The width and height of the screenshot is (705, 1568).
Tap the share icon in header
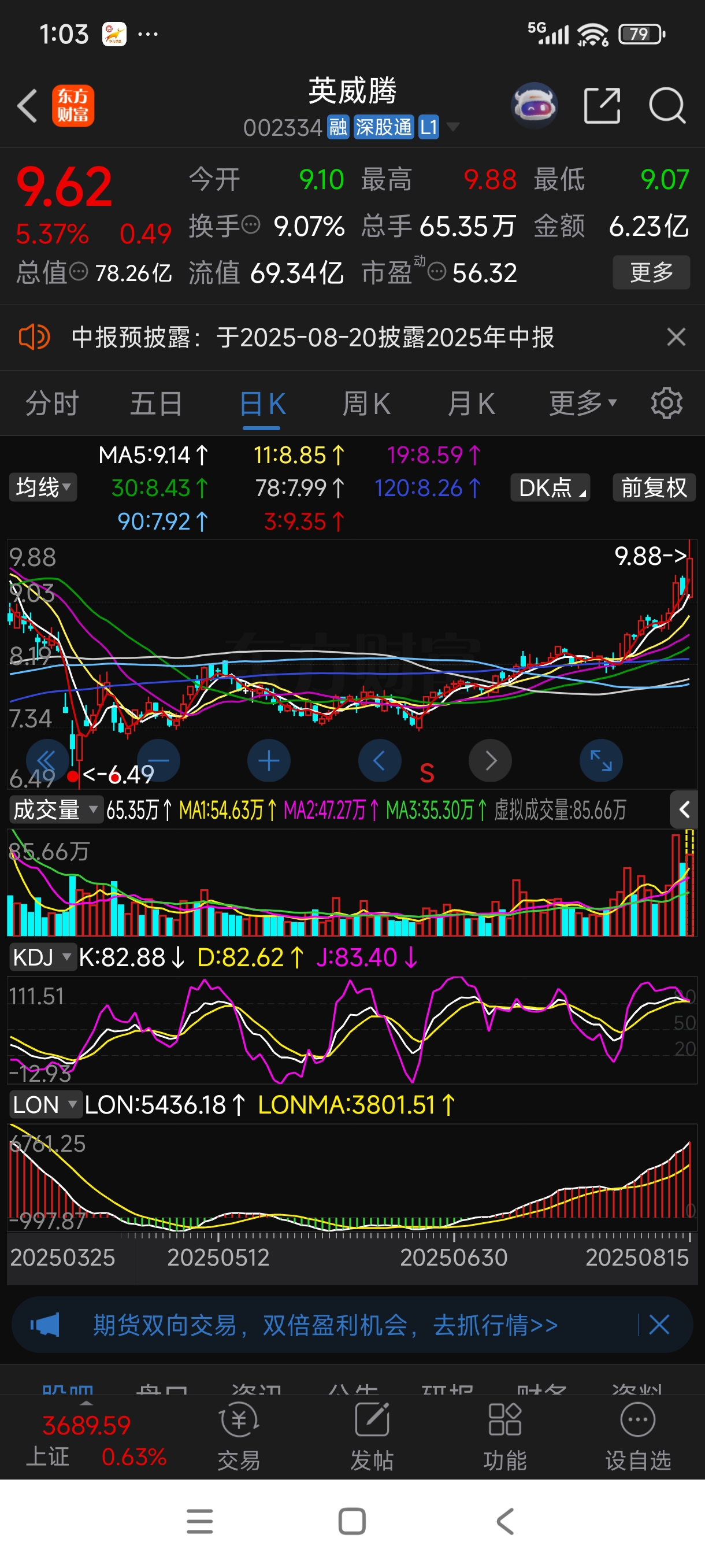(x=602, y=105)
